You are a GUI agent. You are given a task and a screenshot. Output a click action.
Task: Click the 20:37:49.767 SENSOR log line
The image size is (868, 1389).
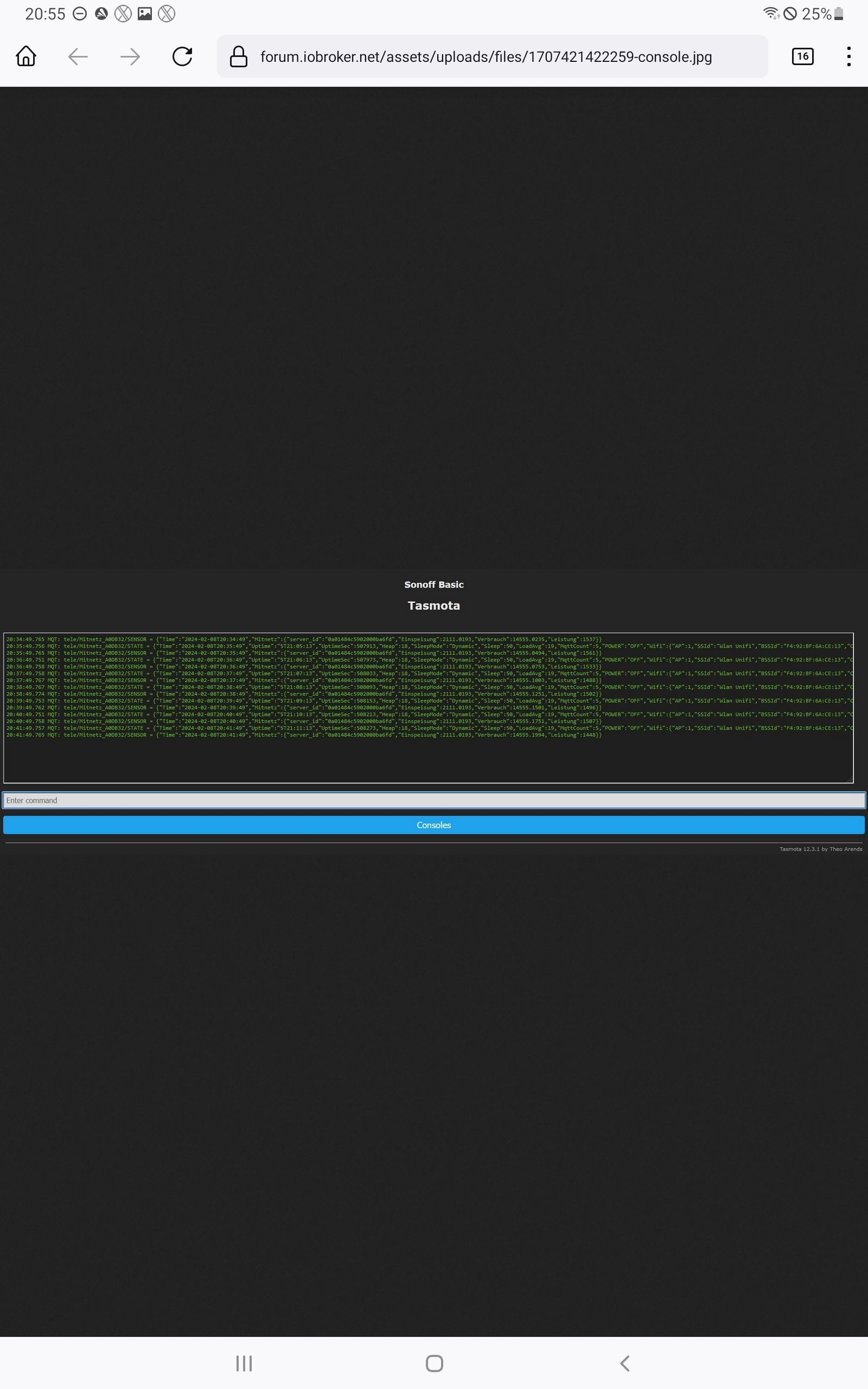click(x=304, y=680)
